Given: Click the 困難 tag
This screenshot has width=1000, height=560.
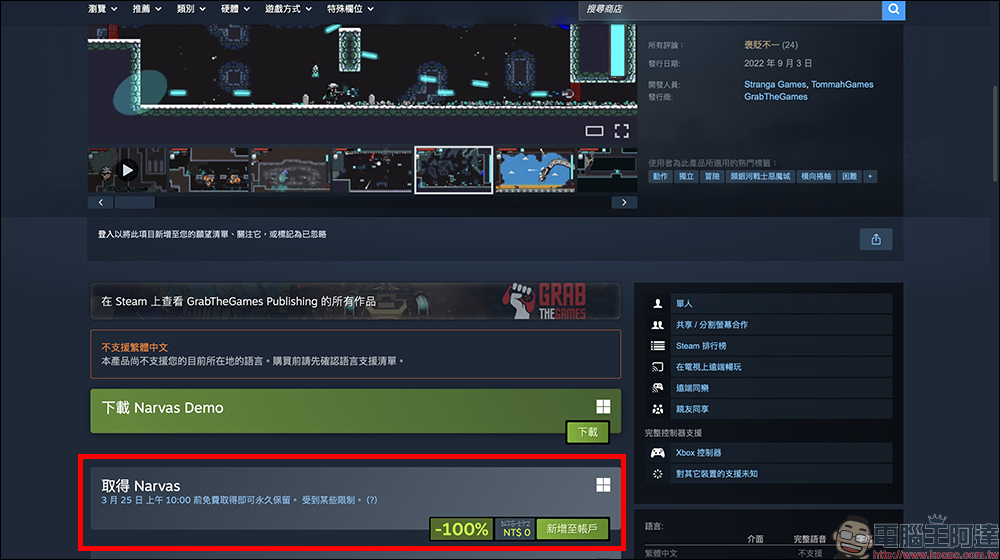Looking at the screenshot, I should [849, 177].
